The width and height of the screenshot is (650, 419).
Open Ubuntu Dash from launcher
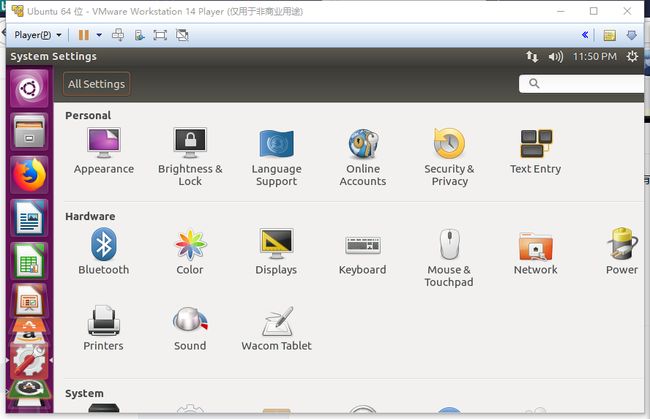click(x=29, y=88)
